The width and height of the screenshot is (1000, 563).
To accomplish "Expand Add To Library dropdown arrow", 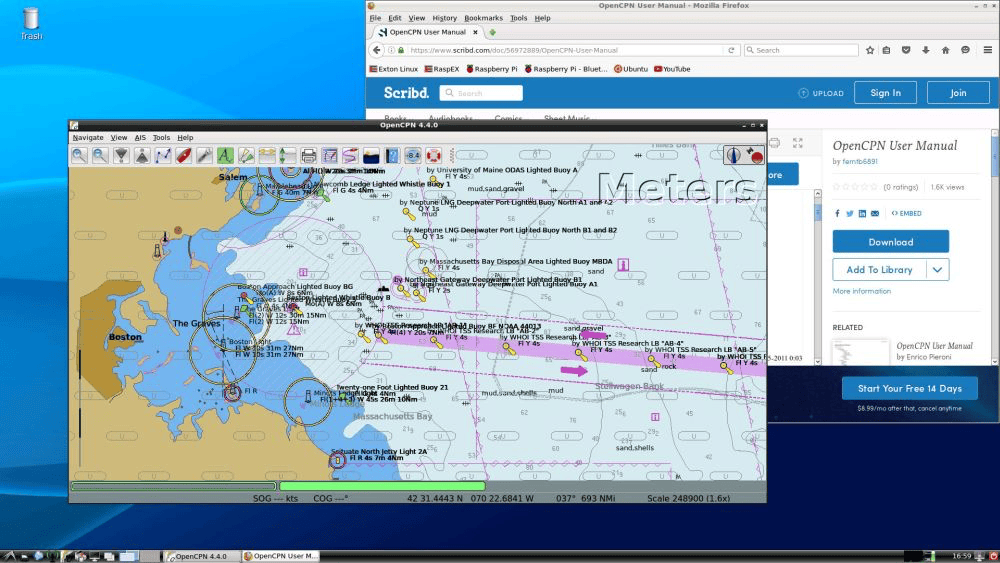I will (937, 270).
